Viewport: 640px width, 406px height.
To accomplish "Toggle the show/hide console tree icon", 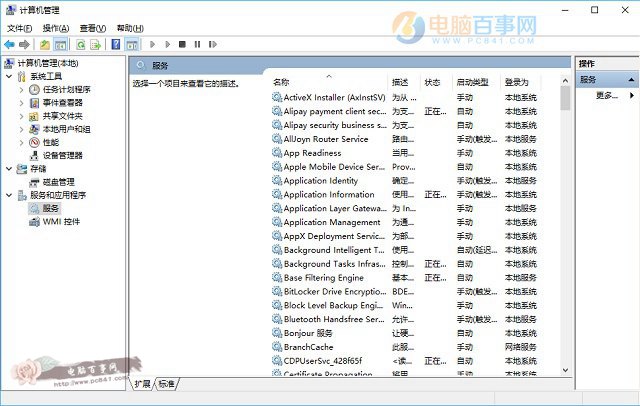I will coord(60,44).
